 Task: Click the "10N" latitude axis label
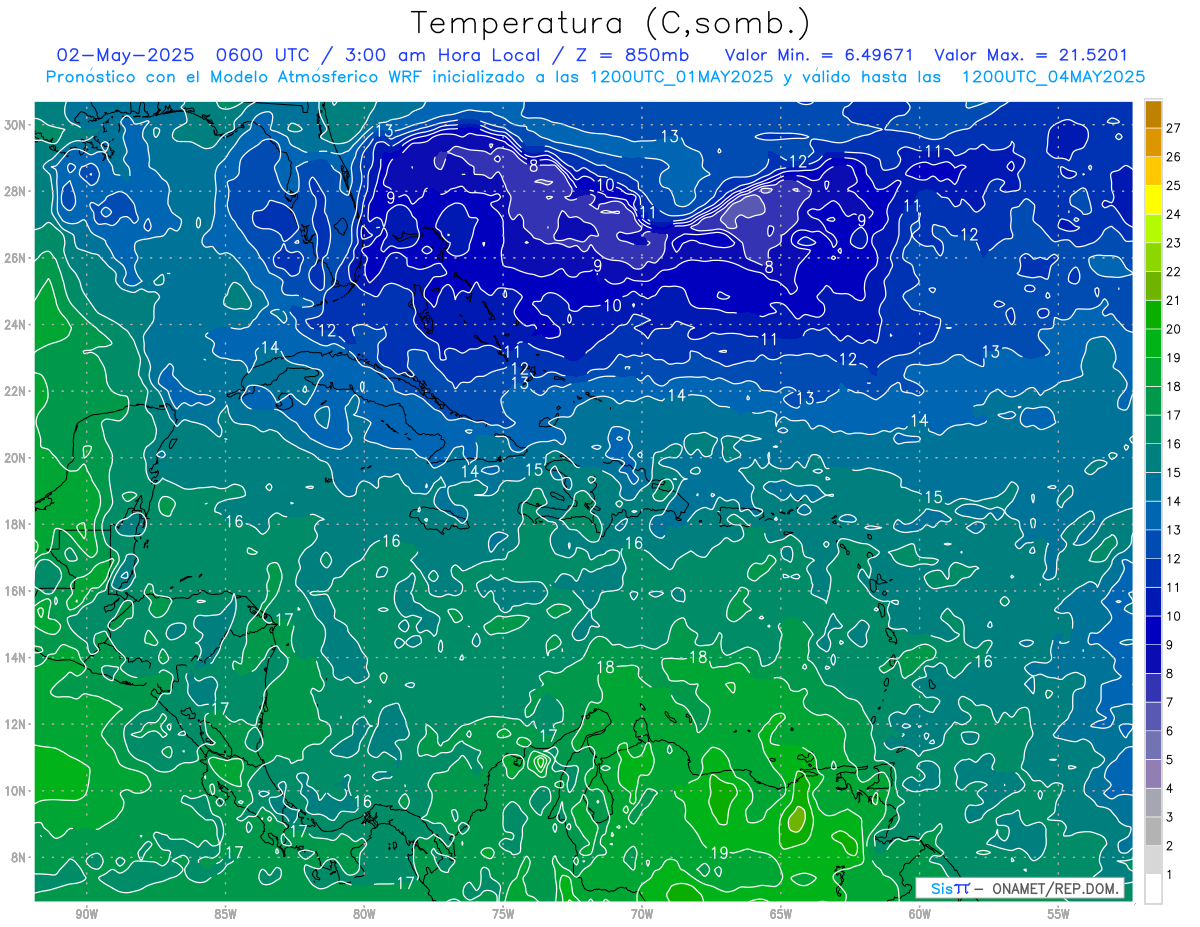click(16, 790)
